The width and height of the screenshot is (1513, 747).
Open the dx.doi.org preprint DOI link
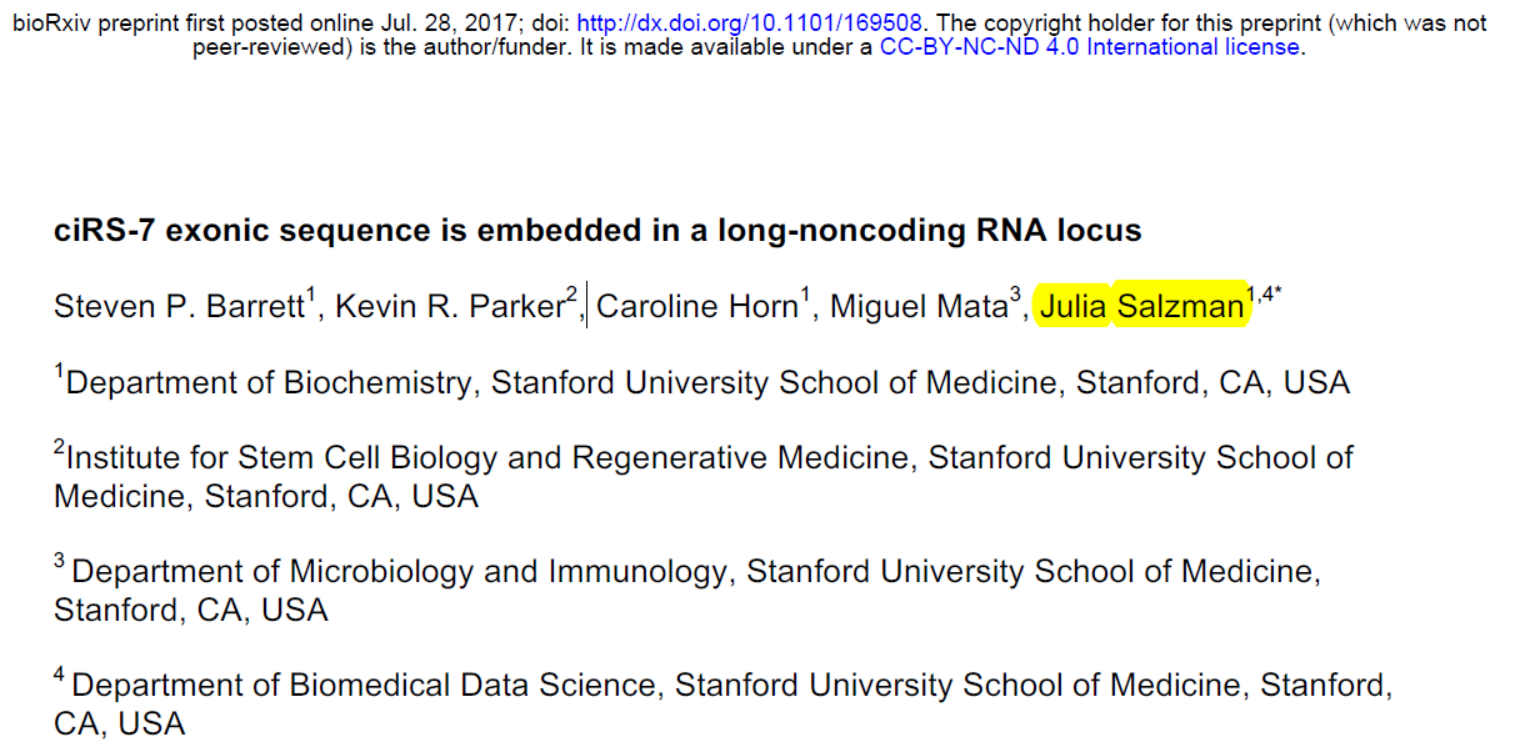point(749,23)
